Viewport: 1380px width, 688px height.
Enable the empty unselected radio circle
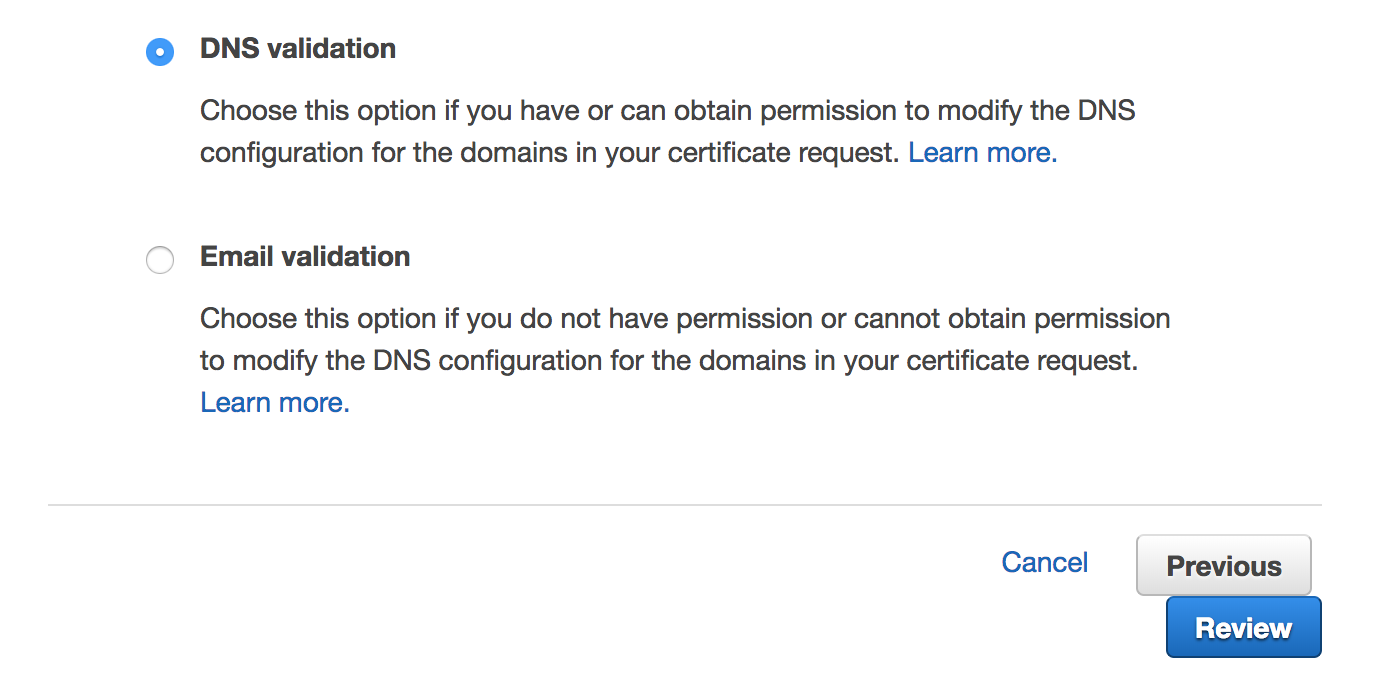pyautogui.click(x=160, y=261)
